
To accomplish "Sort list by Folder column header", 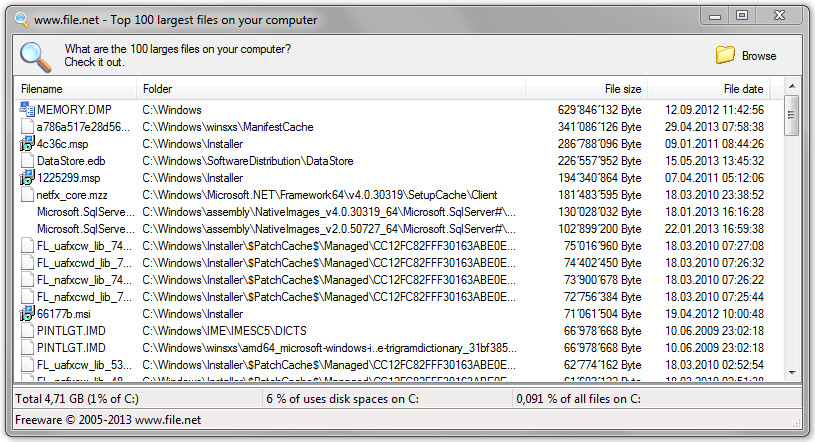I will 330,89.
